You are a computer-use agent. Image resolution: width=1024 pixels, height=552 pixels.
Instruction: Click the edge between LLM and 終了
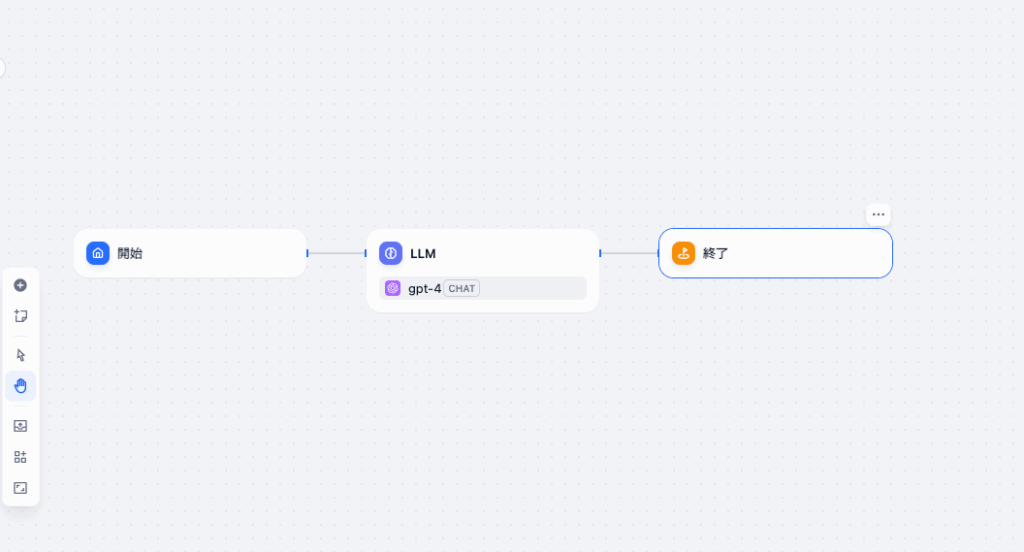pyautogui.click(x=629, y=253)
